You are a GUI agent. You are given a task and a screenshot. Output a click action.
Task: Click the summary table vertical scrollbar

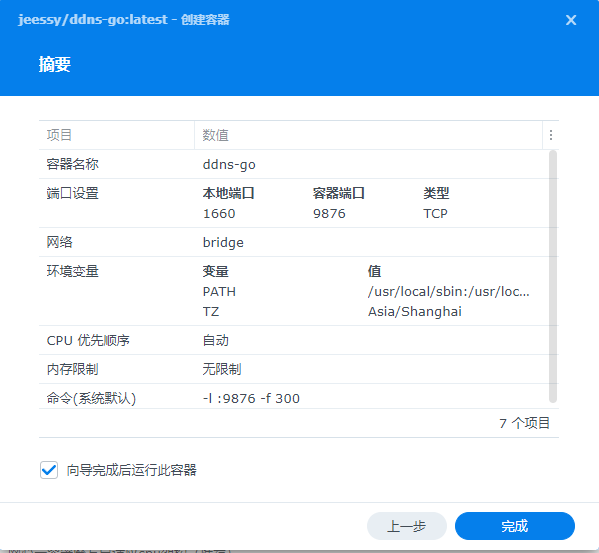point(552,276)
